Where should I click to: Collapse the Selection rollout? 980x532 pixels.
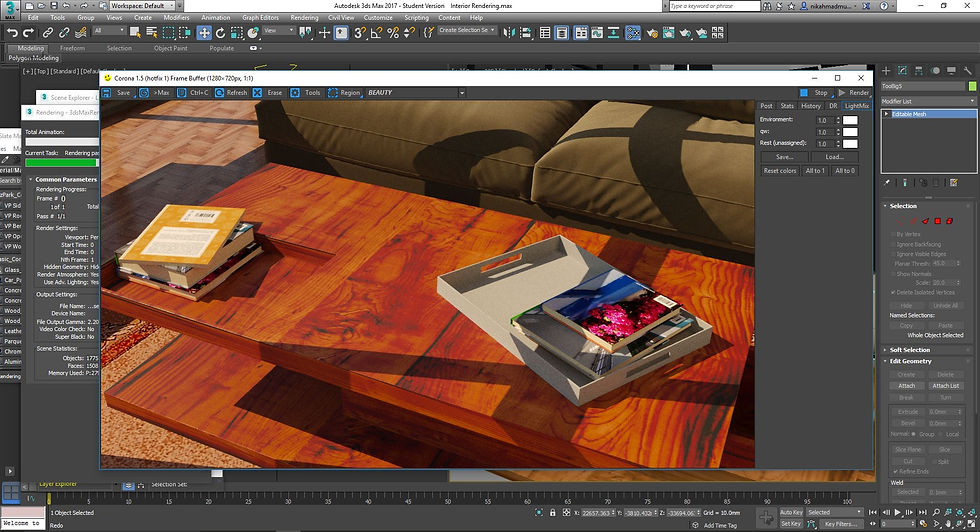pyautogui.click(x=902, y=206)
